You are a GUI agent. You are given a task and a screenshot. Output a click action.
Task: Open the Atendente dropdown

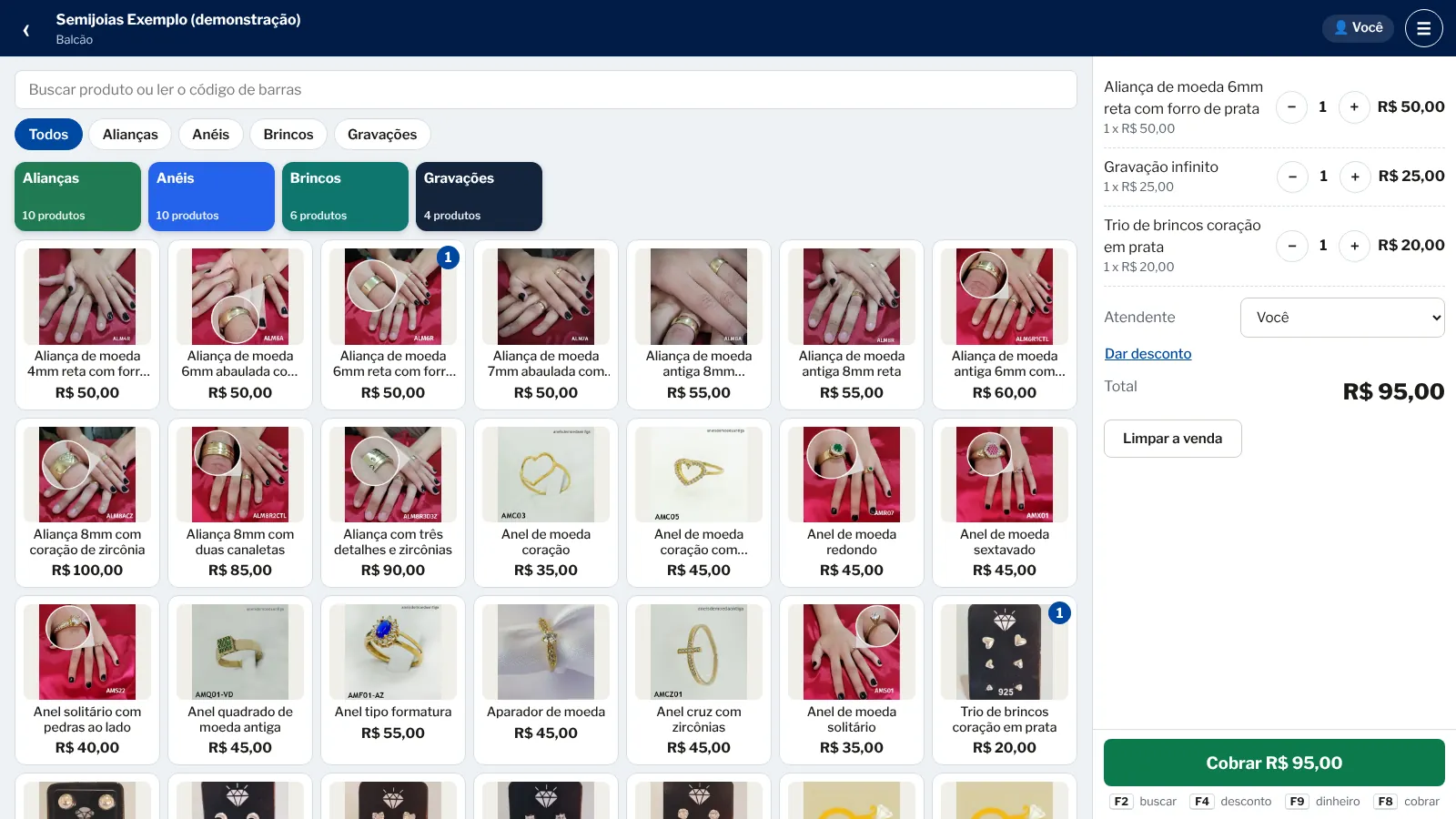(x=1342, y=318)
